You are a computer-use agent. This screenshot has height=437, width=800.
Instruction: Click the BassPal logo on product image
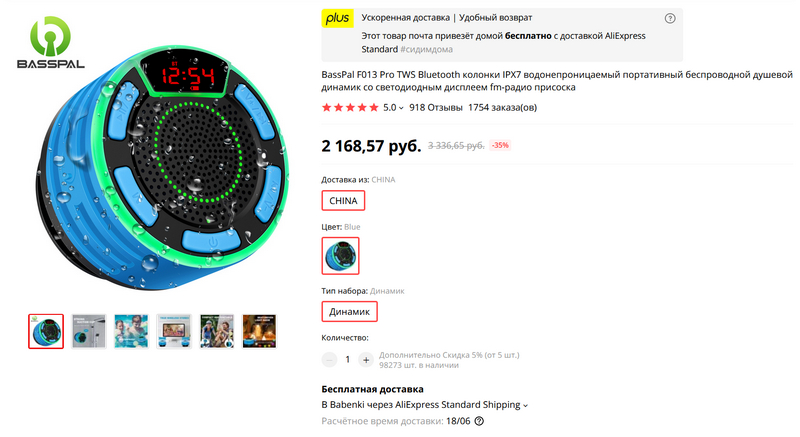pos(51,43)
